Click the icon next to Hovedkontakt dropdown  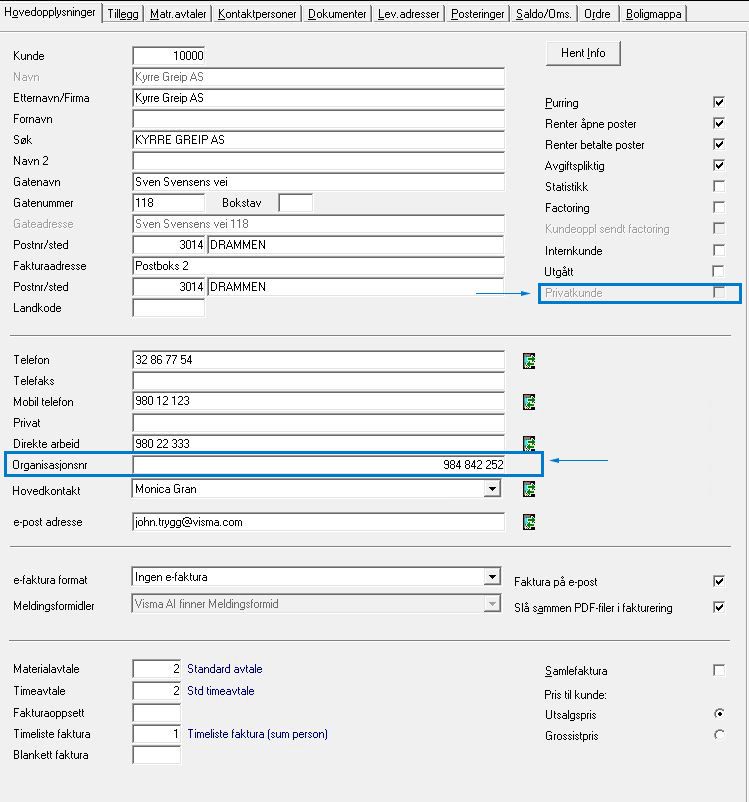(529, 489)
